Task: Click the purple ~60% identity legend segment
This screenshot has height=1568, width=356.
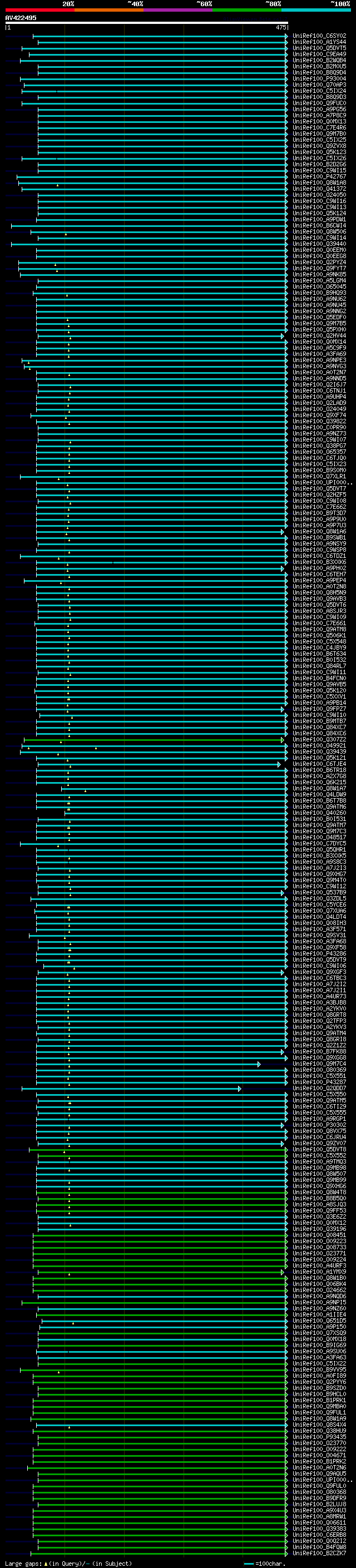Action: (x=177, y=10)
